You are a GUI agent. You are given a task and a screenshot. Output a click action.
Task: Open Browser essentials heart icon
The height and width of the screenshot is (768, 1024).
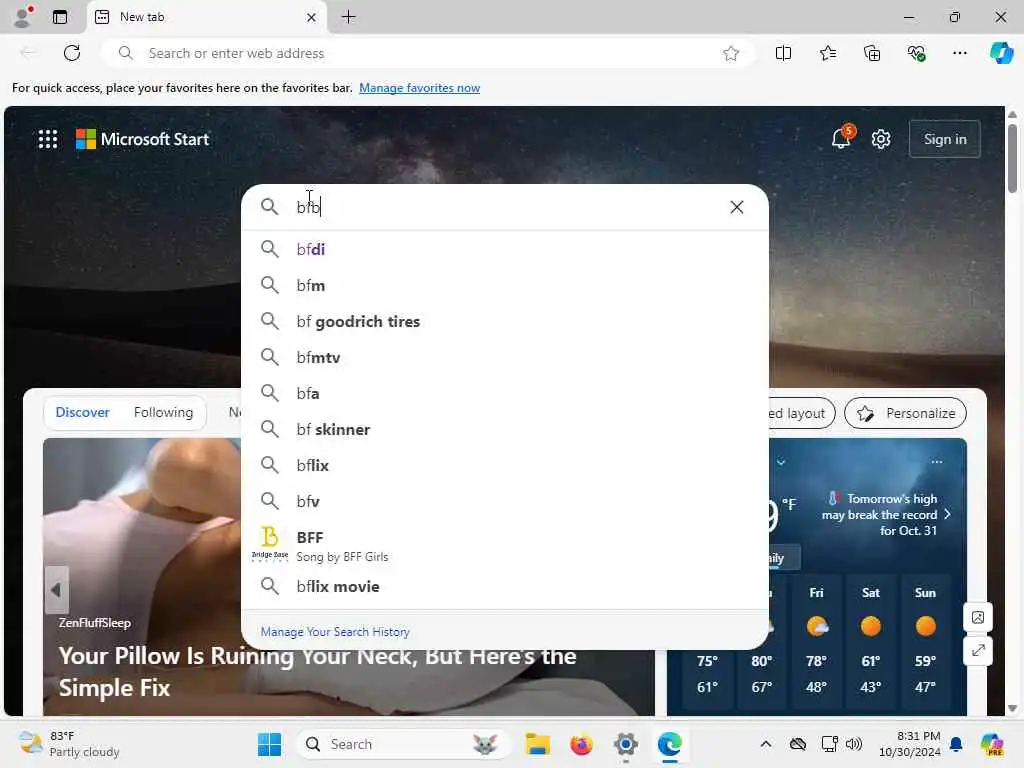pos(916,54)
